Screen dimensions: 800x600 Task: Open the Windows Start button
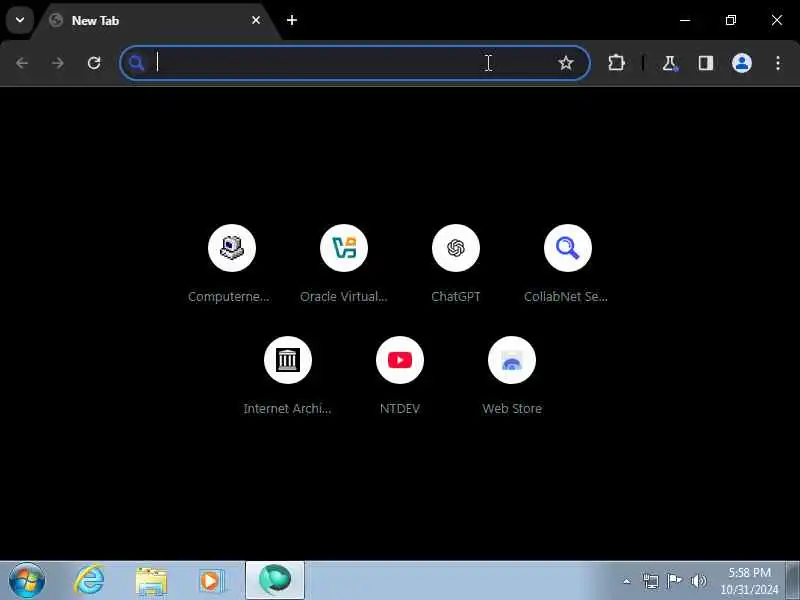click(27, 581)
